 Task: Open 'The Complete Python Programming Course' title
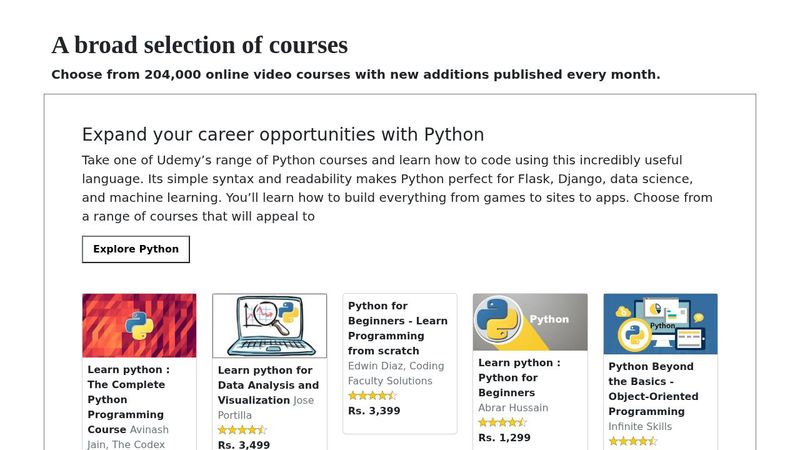[x=126, y=399]
